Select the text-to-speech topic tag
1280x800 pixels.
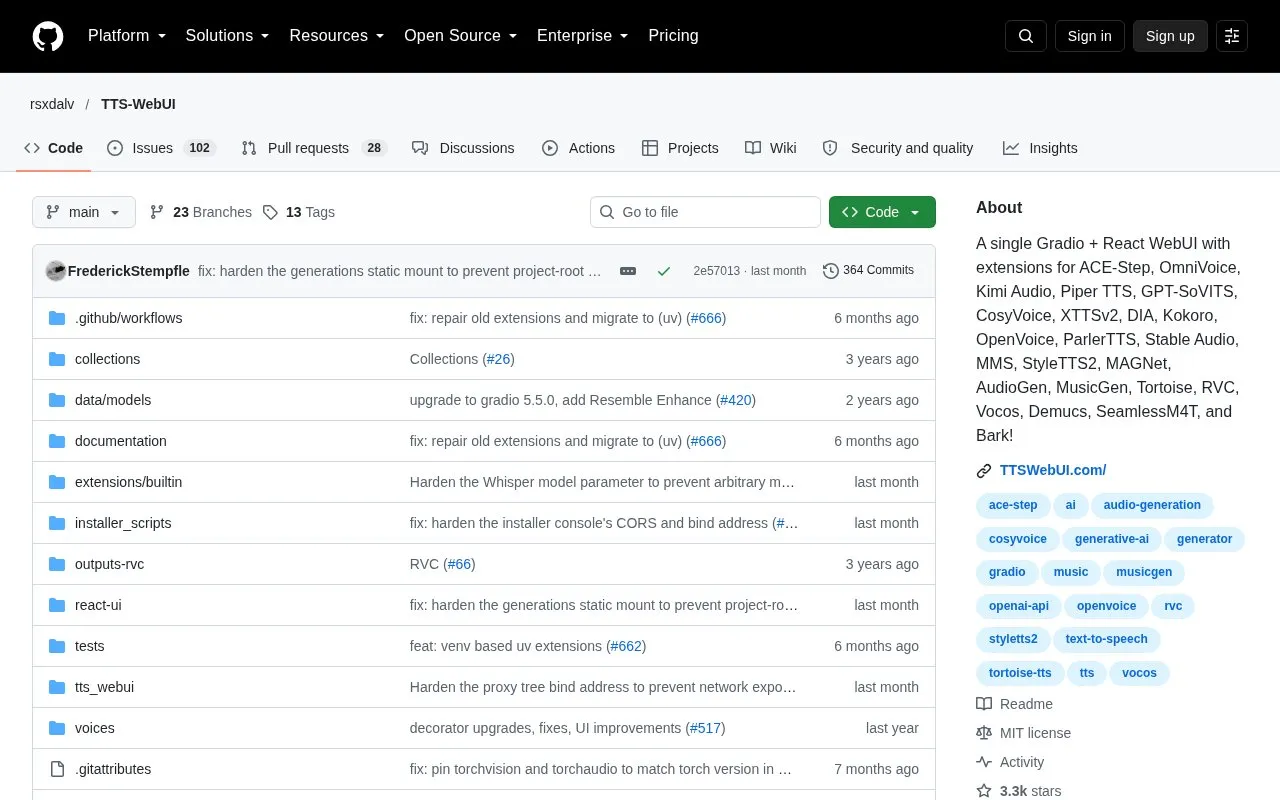(1107, 639)
